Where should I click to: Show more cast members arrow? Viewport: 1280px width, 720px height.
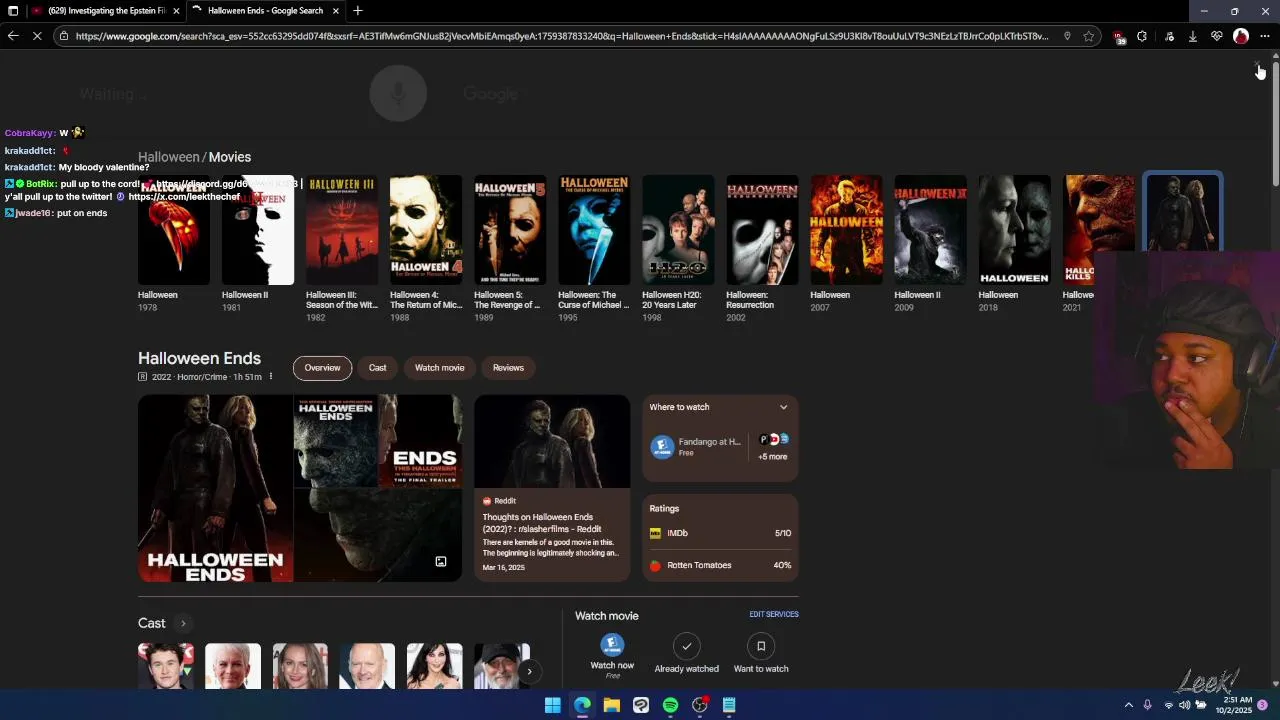tap(529, 671)
